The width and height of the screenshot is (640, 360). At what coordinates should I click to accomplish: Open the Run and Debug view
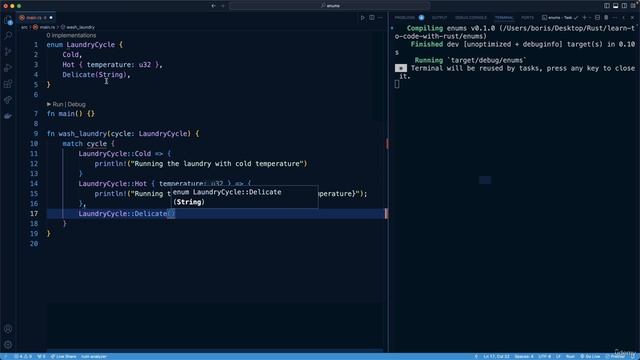(8, 68)
